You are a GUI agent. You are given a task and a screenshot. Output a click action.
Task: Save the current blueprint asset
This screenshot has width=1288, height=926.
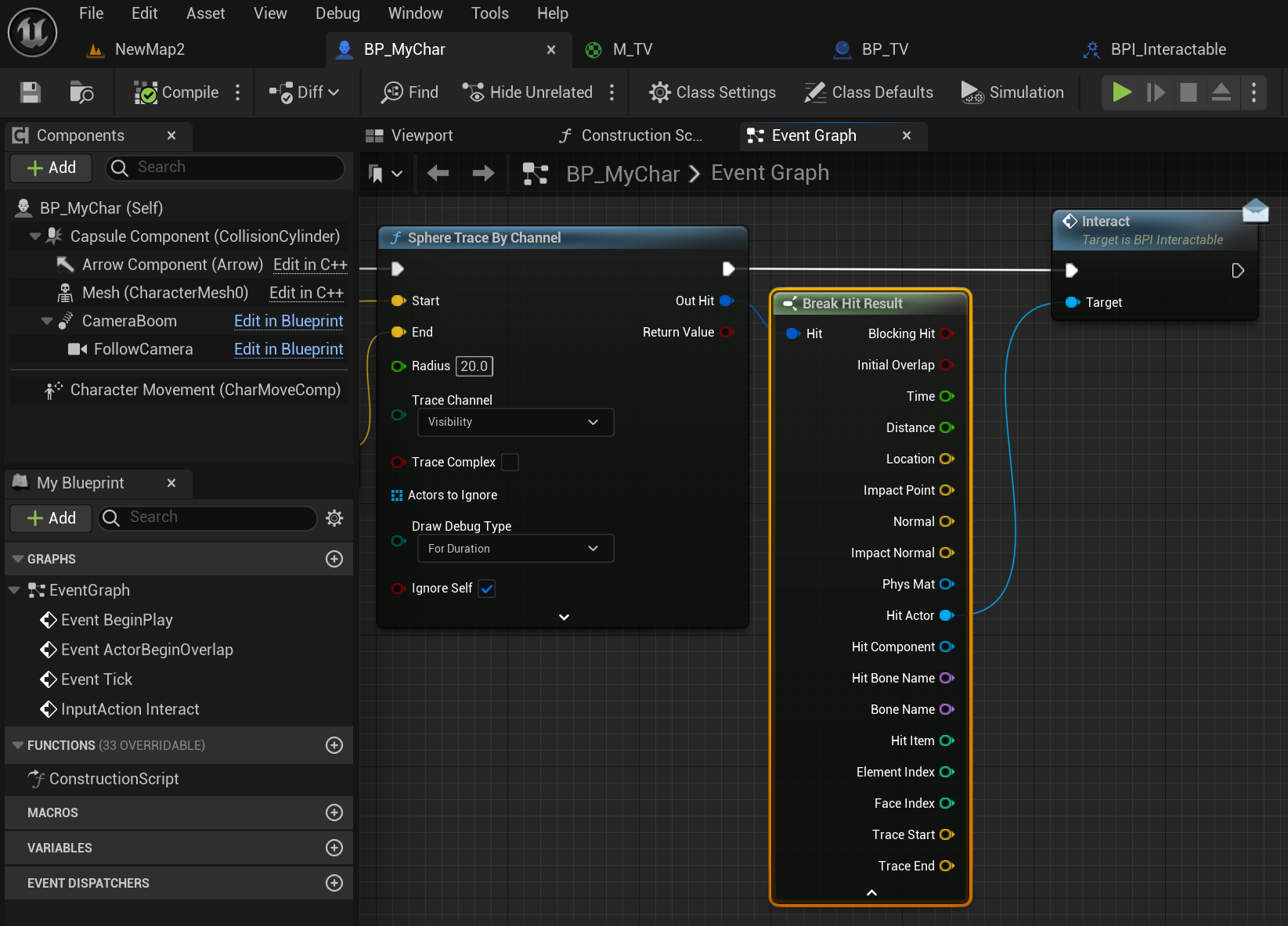tap(31, 92)
